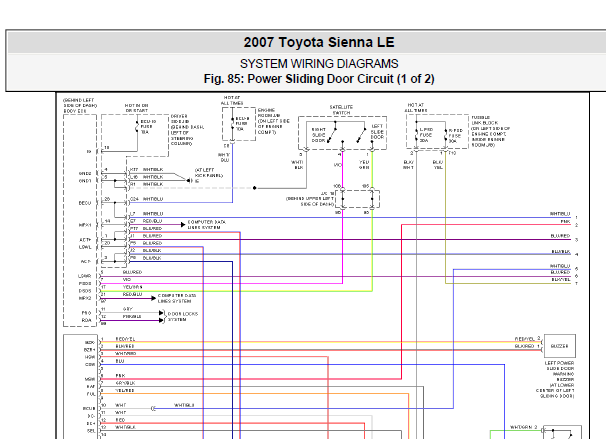Image resolution: width=606 pixels, height=439 pixels.
Task: Click 'BLK/YEL' at right-edge connector 7
Action: pyautogui.click(x=561, y=279)
